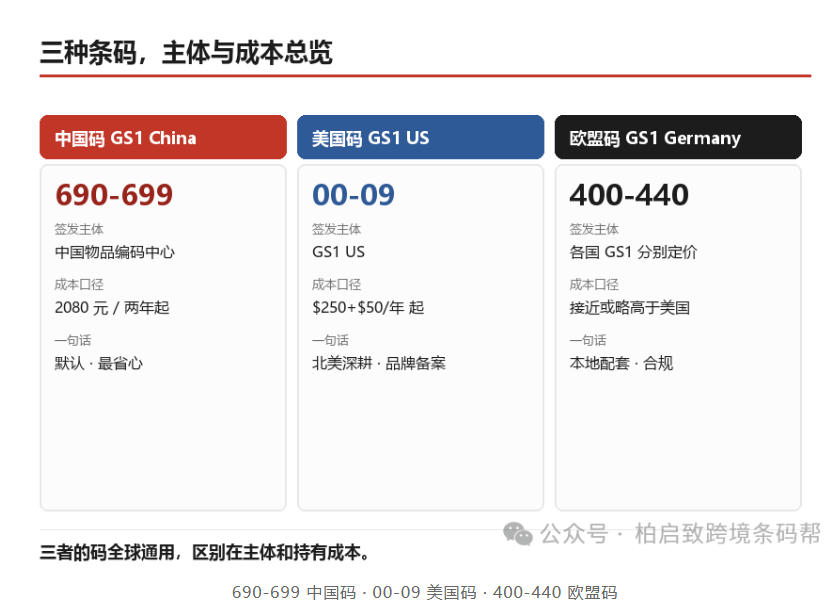Click 成本口径 label in the US card

336,285
